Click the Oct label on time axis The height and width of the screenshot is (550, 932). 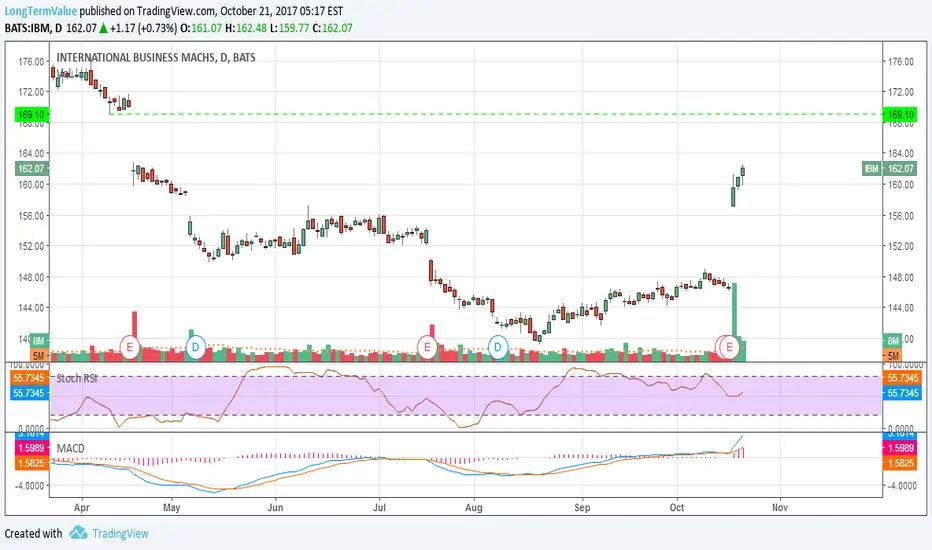tap(677, 507)
